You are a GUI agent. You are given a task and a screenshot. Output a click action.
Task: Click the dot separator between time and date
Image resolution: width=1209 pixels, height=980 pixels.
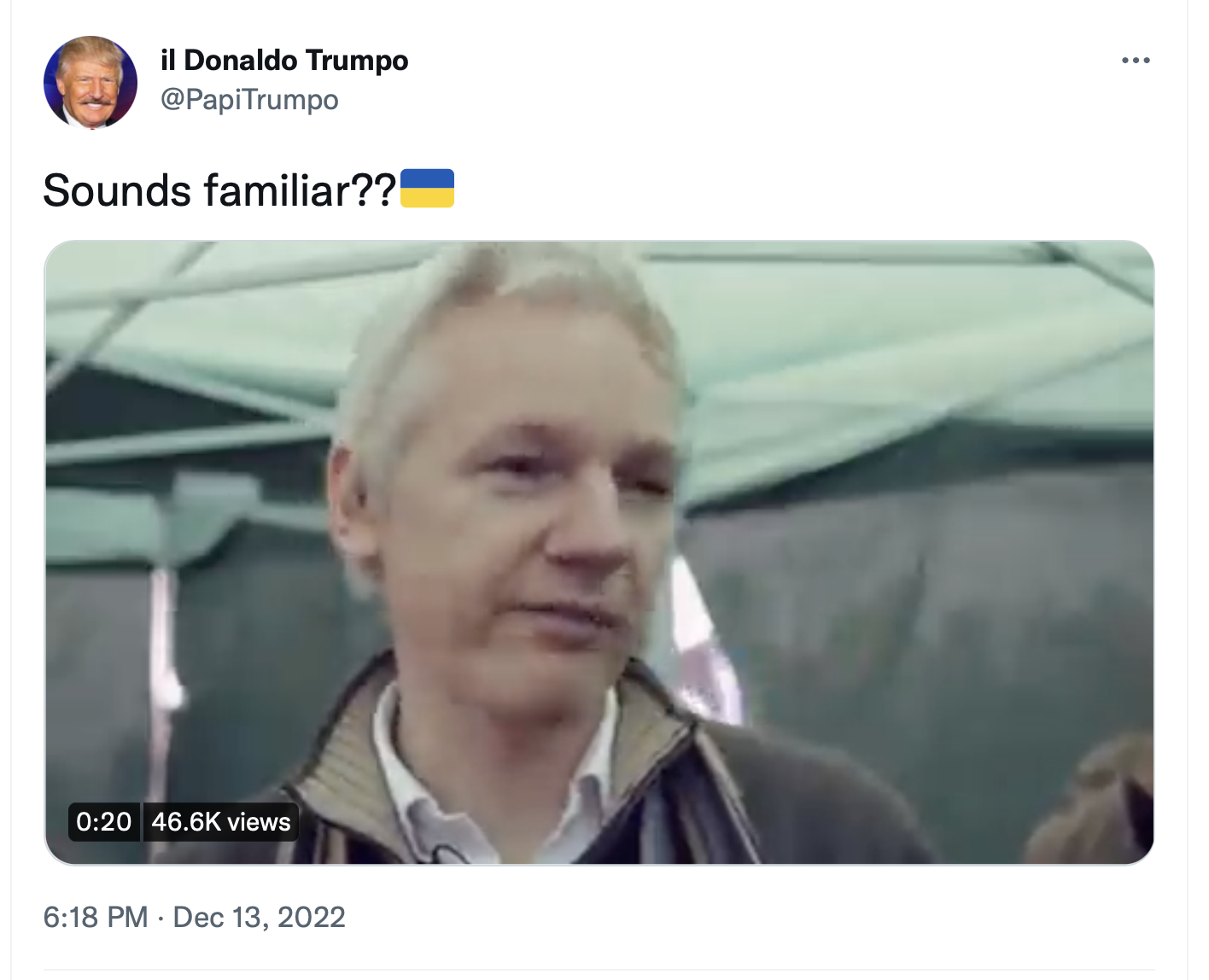pyautogui.click(x=161, y=919)
